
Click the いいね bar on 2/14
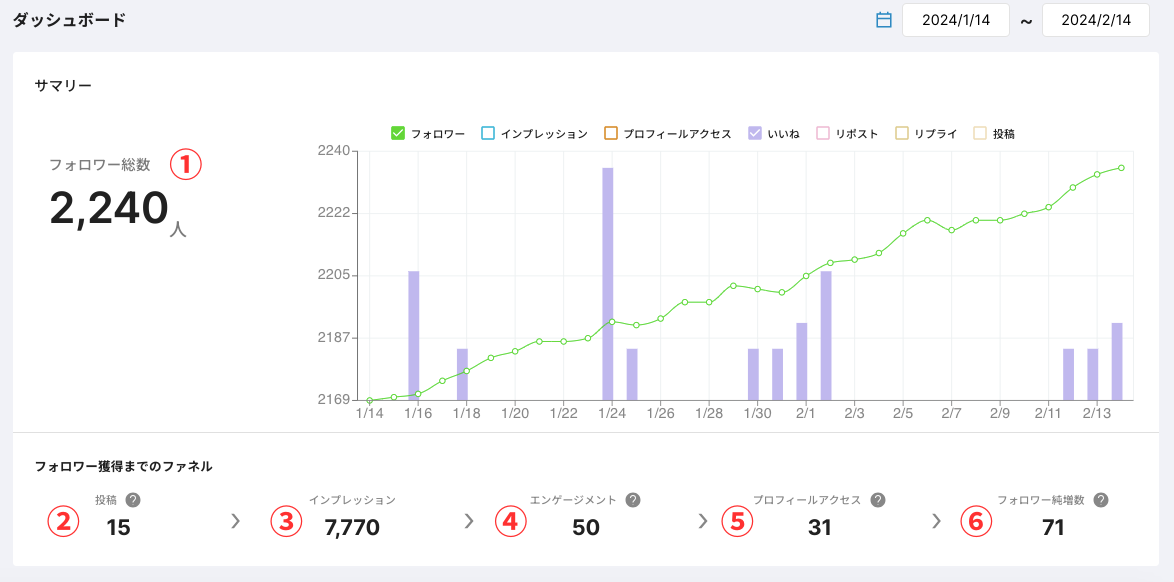point(1117,362)
